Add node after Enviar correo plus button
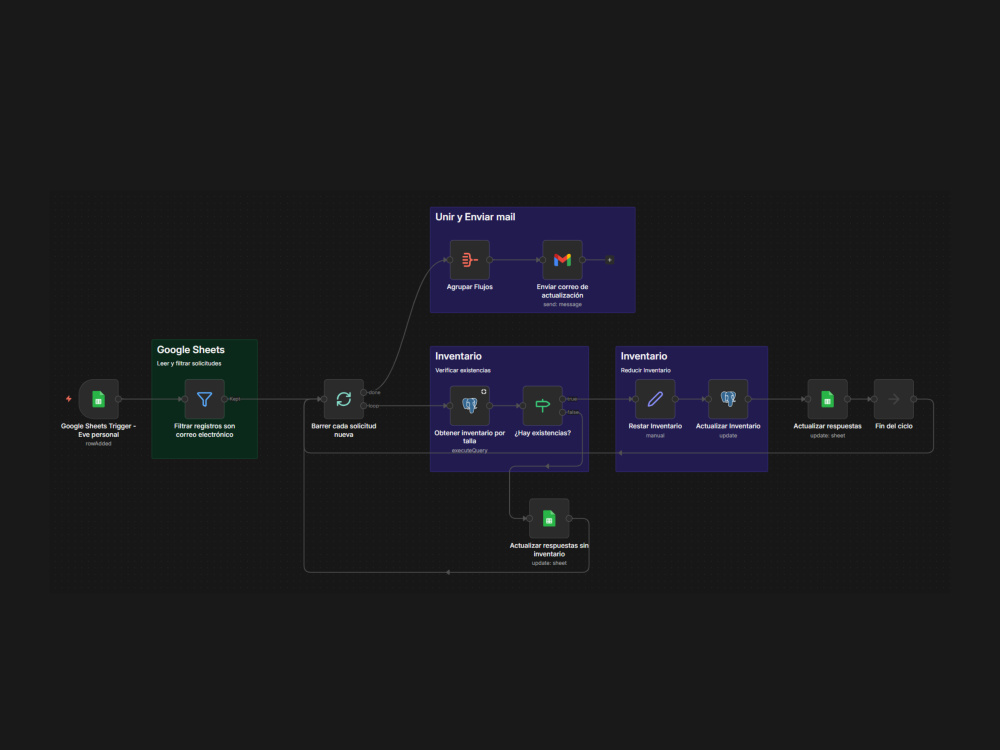The image size is (1000, 750). (610, 260)
